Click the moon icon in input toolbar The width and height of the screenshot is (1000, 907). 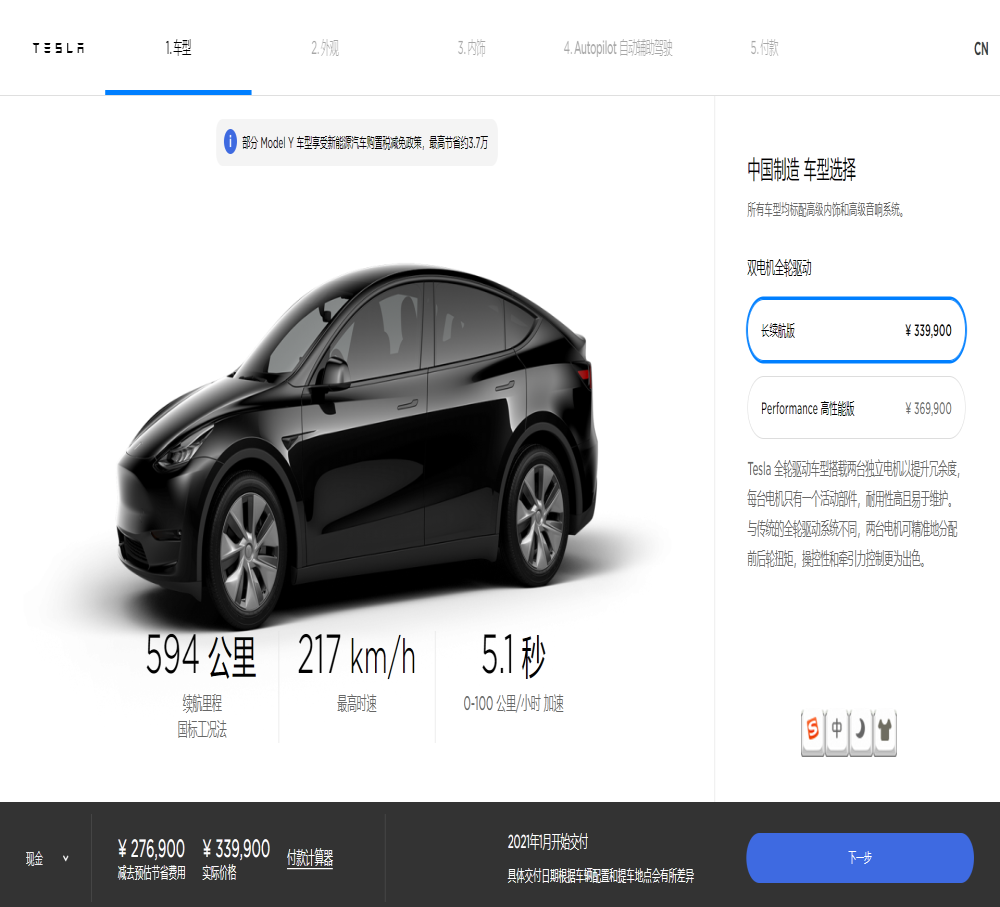pyautogui.click(x=860, y=730)
